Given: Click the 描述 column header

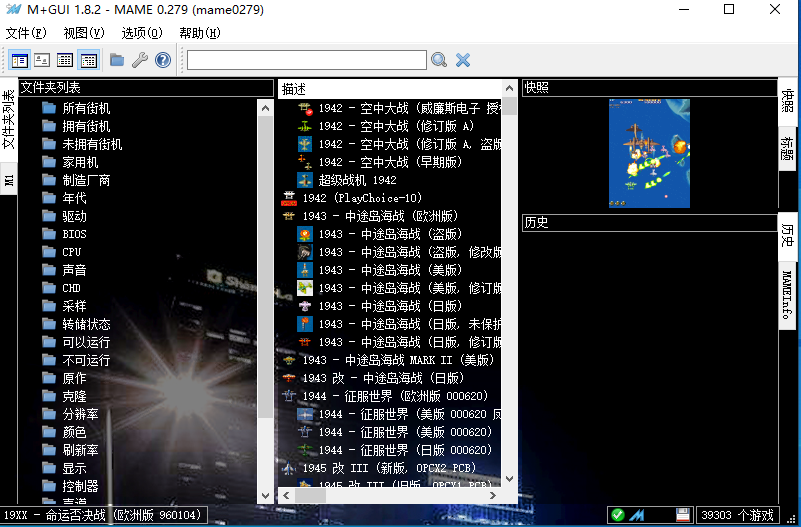Looking at the screenshot, I should point(390,89).
